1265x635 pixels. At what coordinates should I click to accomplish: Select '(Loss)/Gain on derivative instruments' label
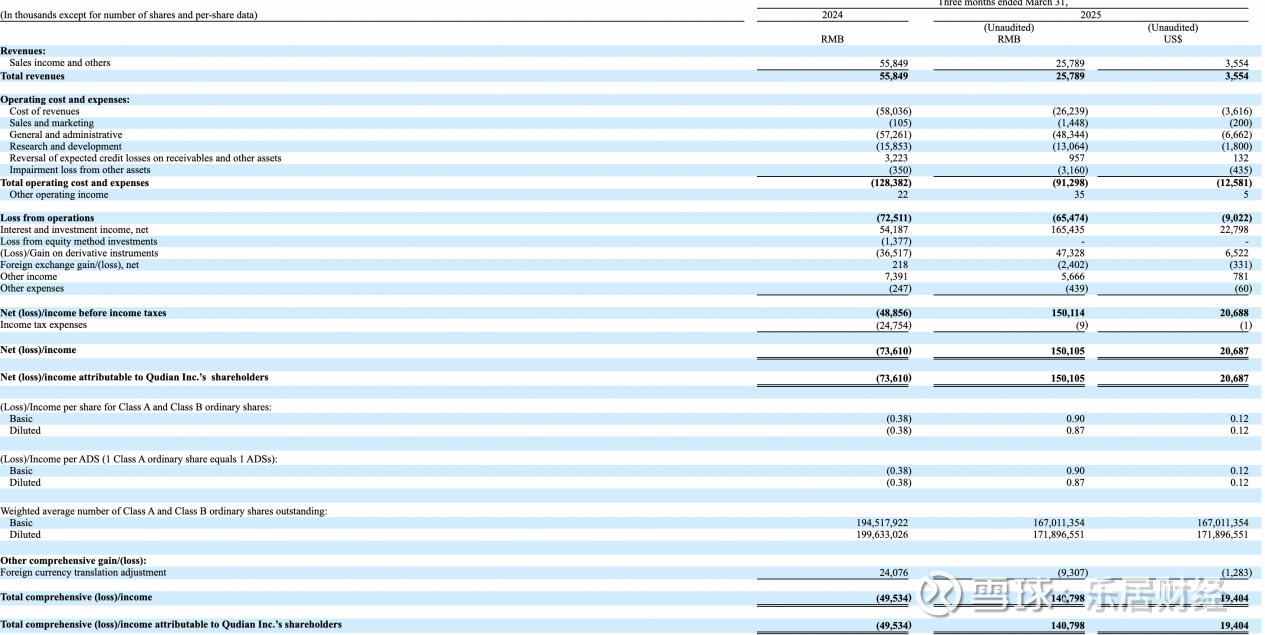tap(79, 254)
